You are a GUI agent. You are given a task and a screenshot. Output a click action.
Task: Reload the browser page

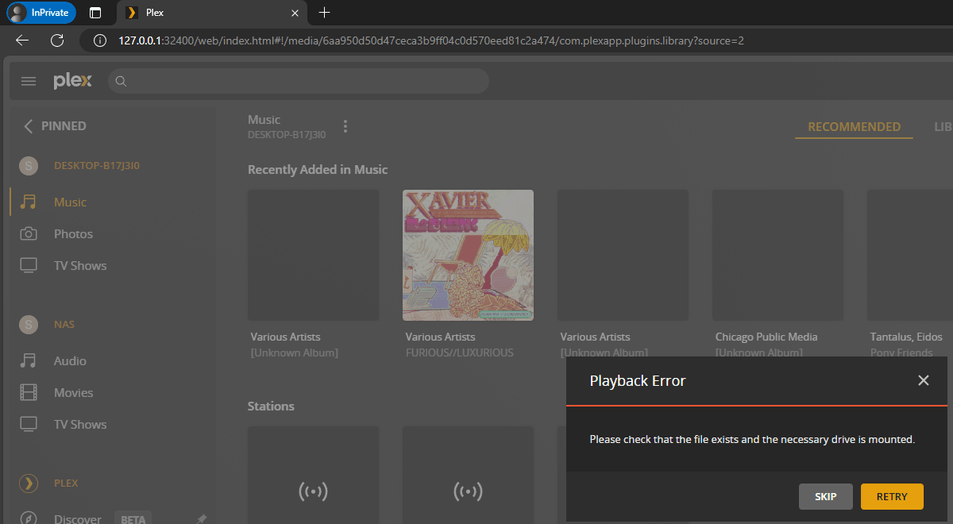pos(57,41)
